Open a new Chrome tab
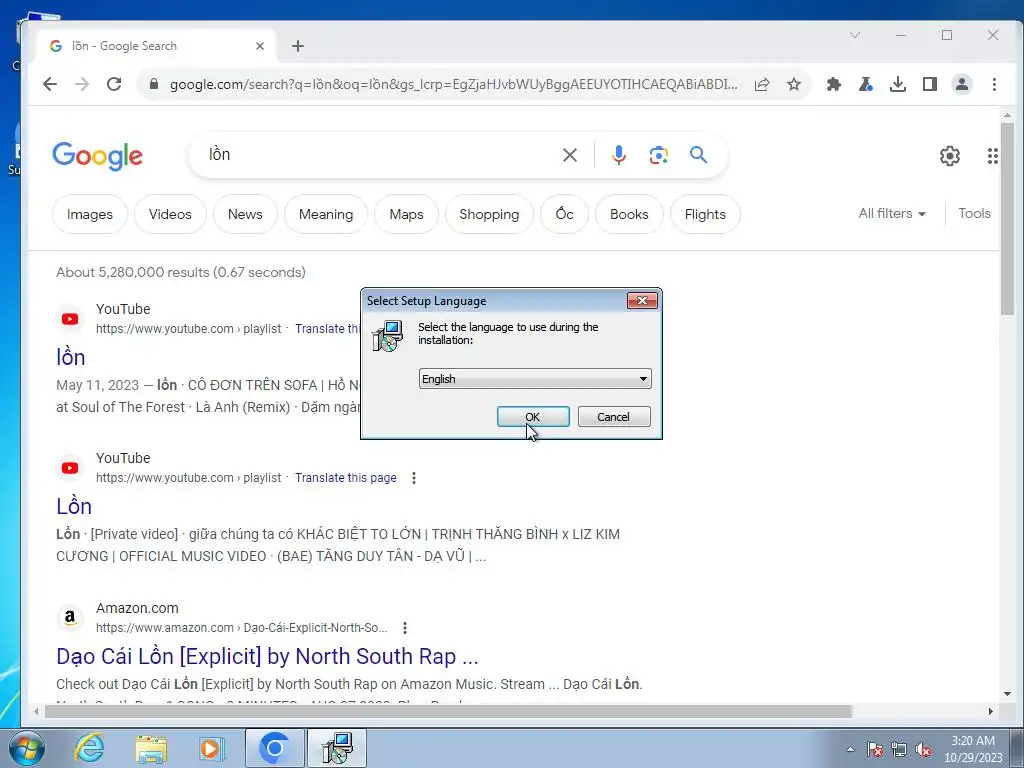Viewport: 1024px width, 768px height. 298,46
